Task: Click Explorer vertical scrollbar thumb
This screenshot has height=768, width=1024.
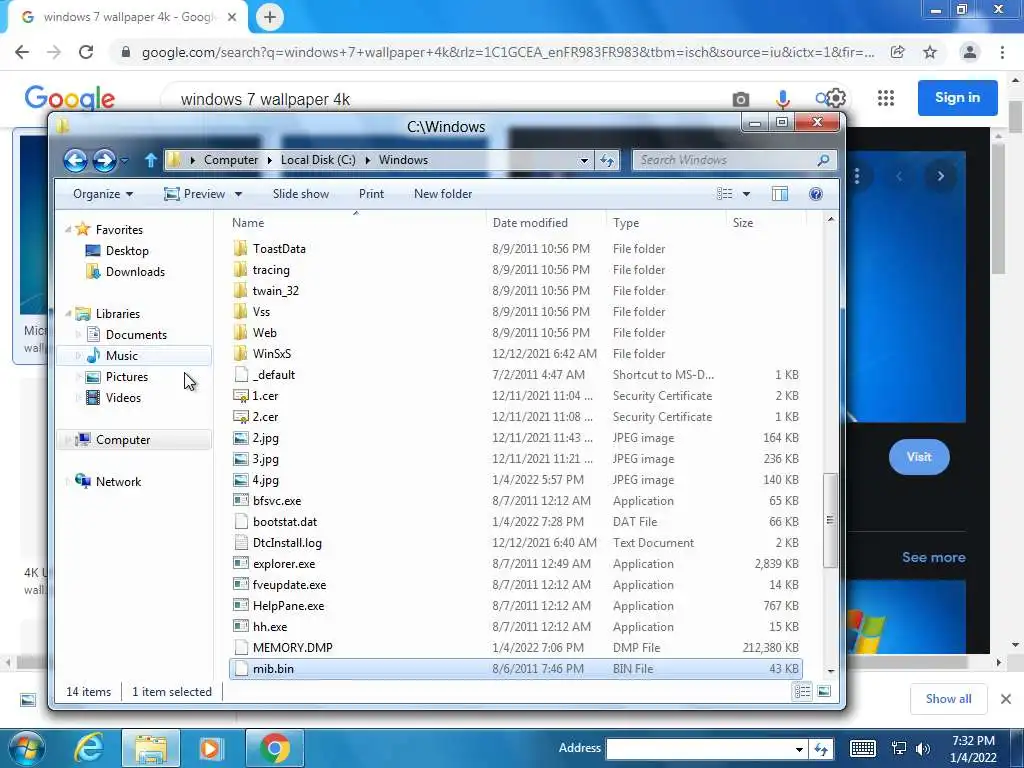Action: [830, 520]
